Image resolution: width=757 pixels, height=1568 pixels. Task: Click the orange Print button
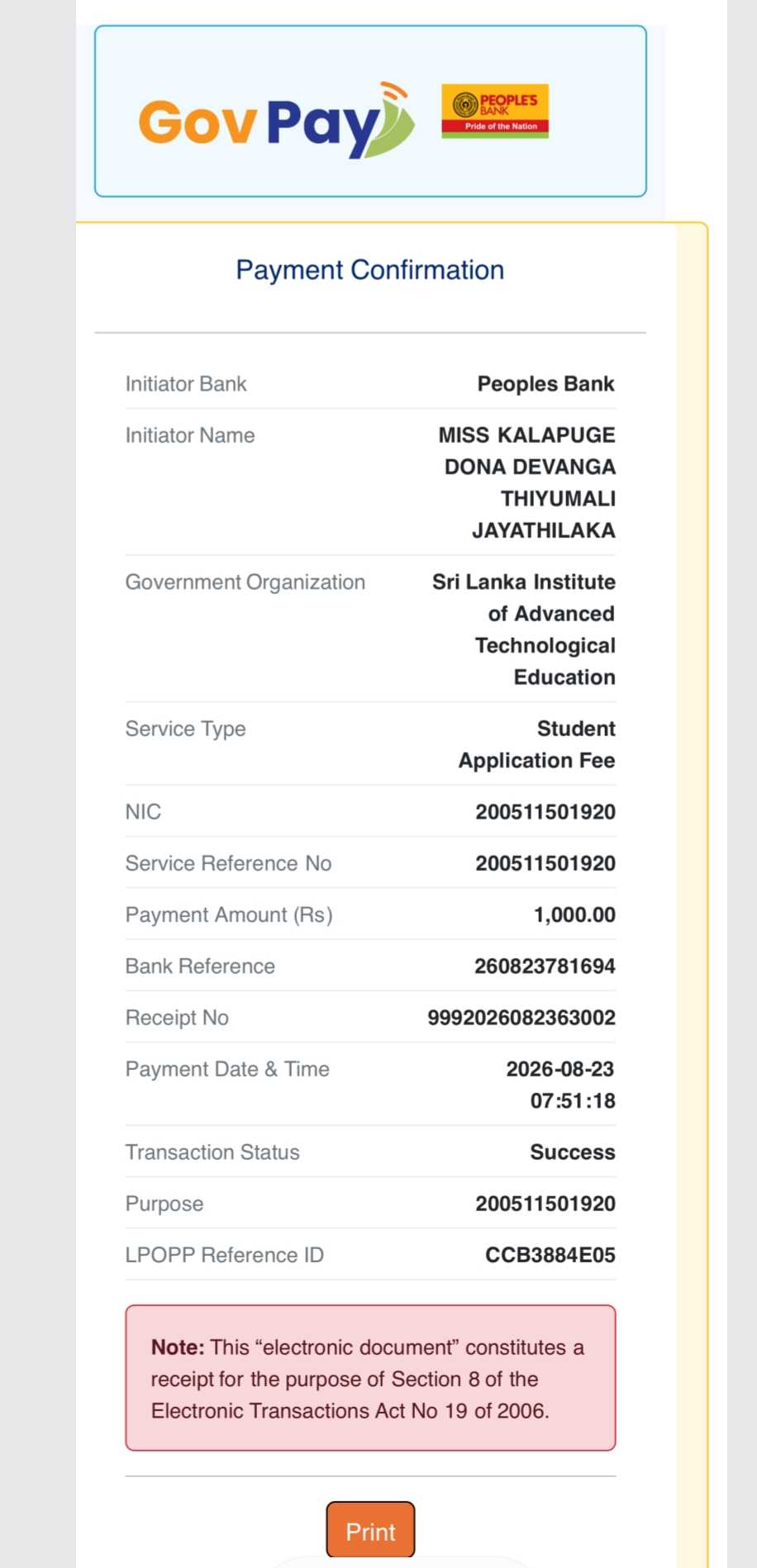click(x=370, y=1530)
